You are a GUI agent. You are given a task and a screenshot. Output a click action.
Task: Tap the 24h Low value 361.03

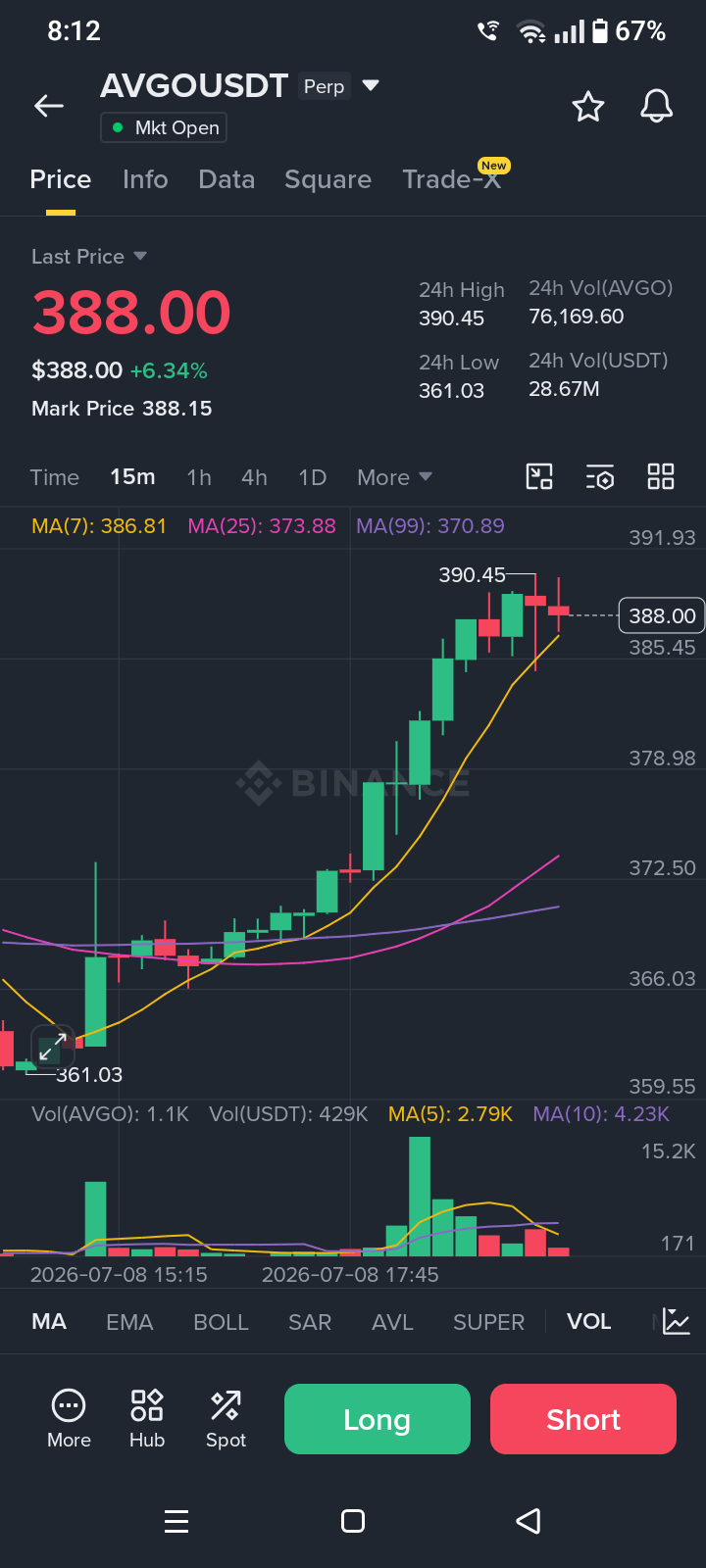[x=452, y=391]
